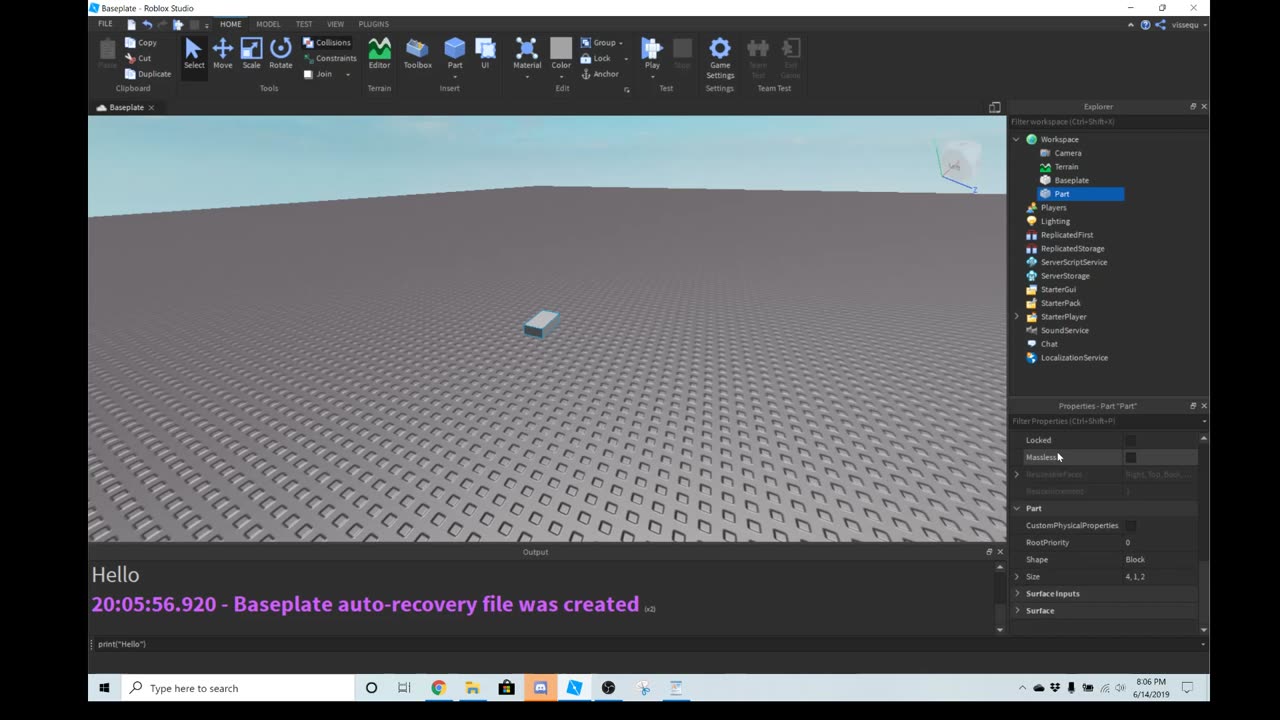The width and height of the screenshot is (1280, 720).
Task: Collapse the Part properties section
Action: pyautogui.click(x=1017, y=508)
